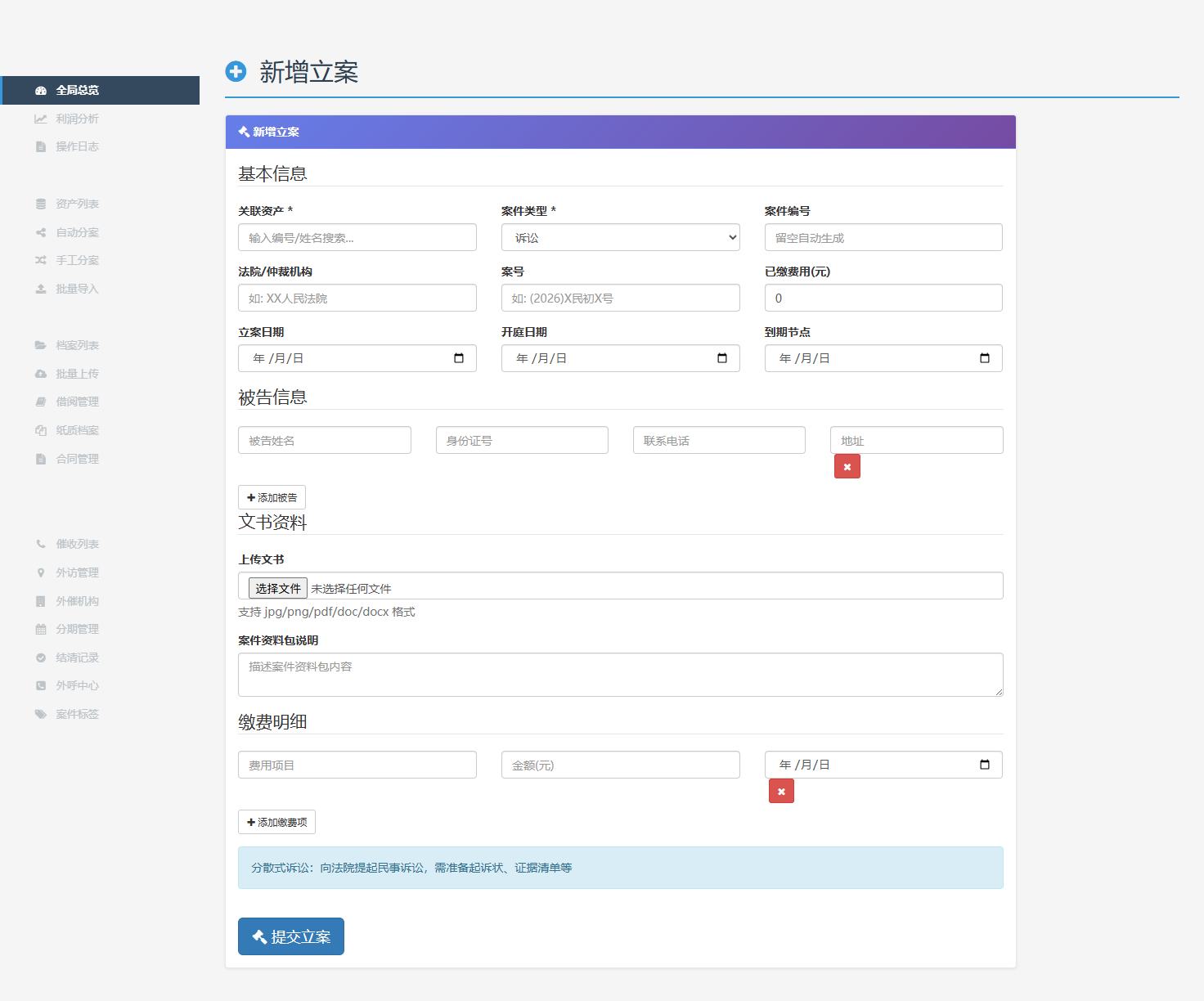
Task: Delete the payment item row with red X
Action: 781,791
